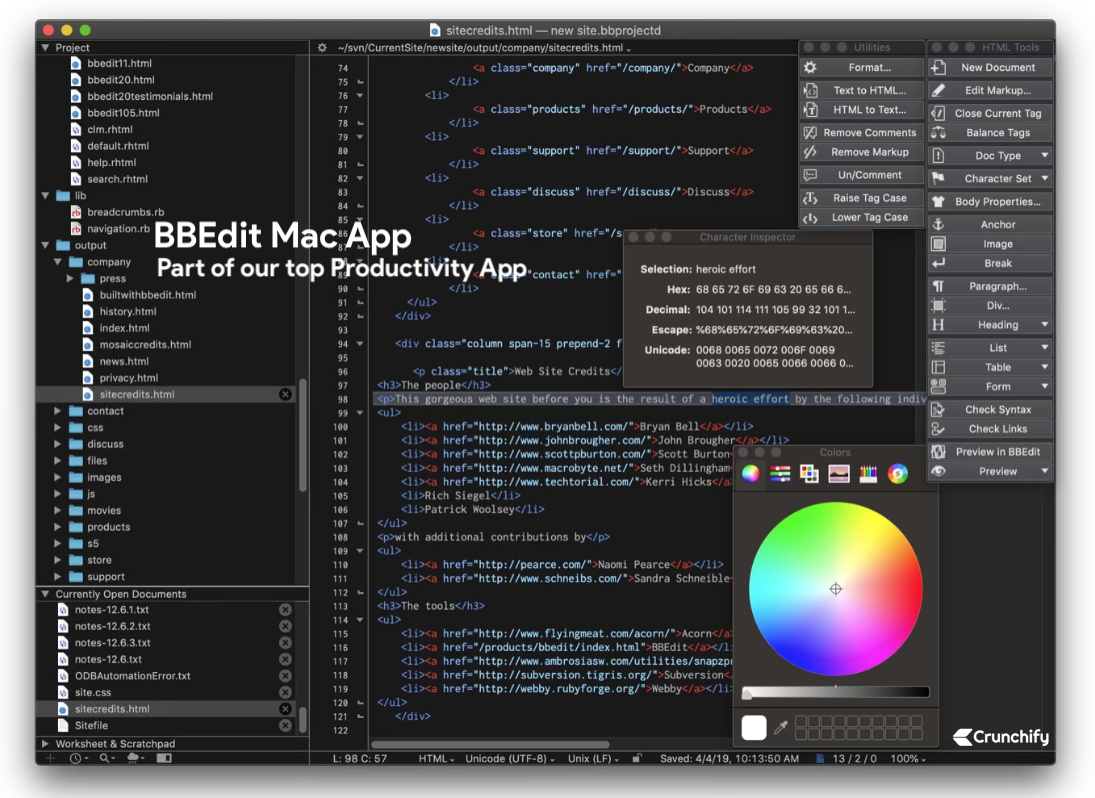Viewport: 1095px width, 798px height.
Task: Collapse the Project section
Action: [x=45, y=47]
